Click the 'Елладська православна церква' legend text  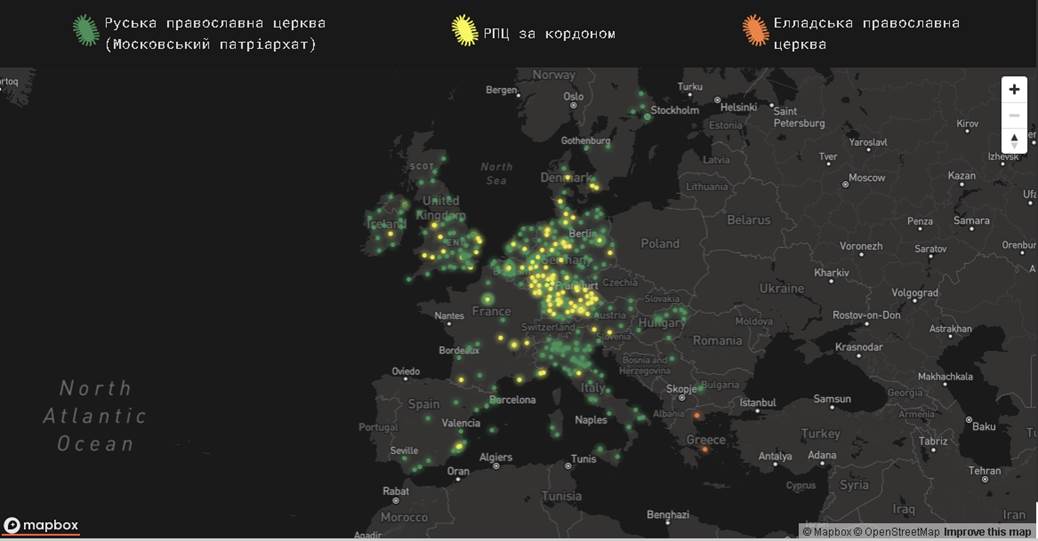coord(866,33)
